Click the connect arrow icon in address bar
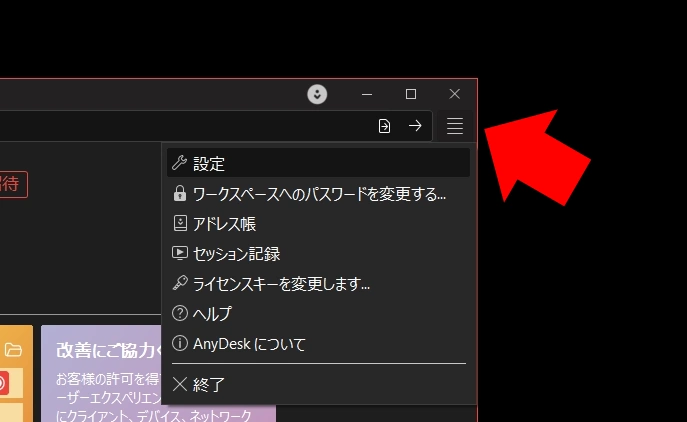Image resolution: width=687 pixels, height=422 pixels. [x=415, y=126]
